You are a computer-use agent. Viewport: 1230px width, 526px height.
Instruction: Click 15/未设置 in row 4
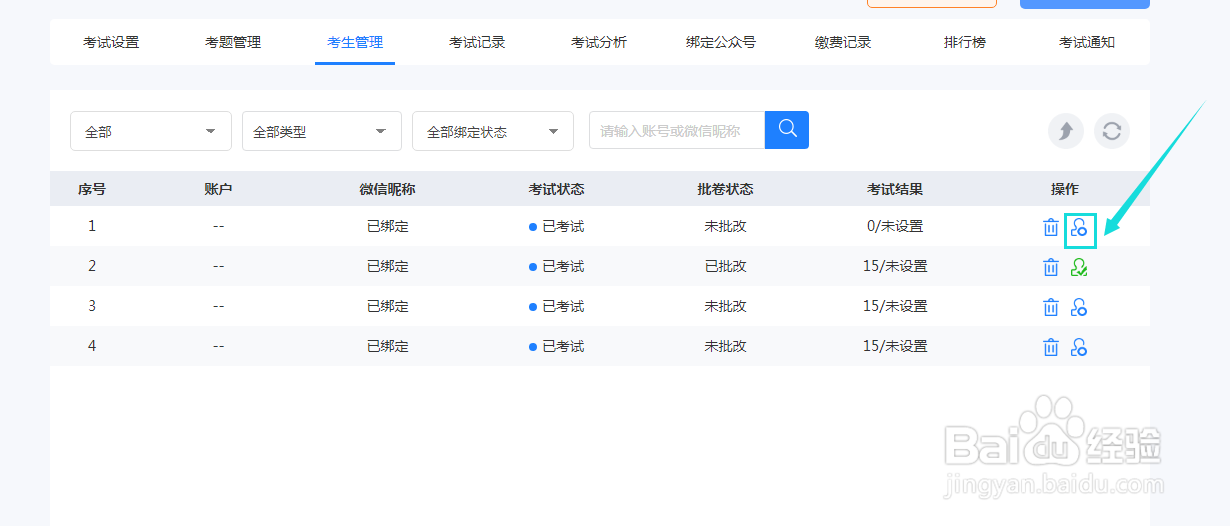(x=895, y=346)
